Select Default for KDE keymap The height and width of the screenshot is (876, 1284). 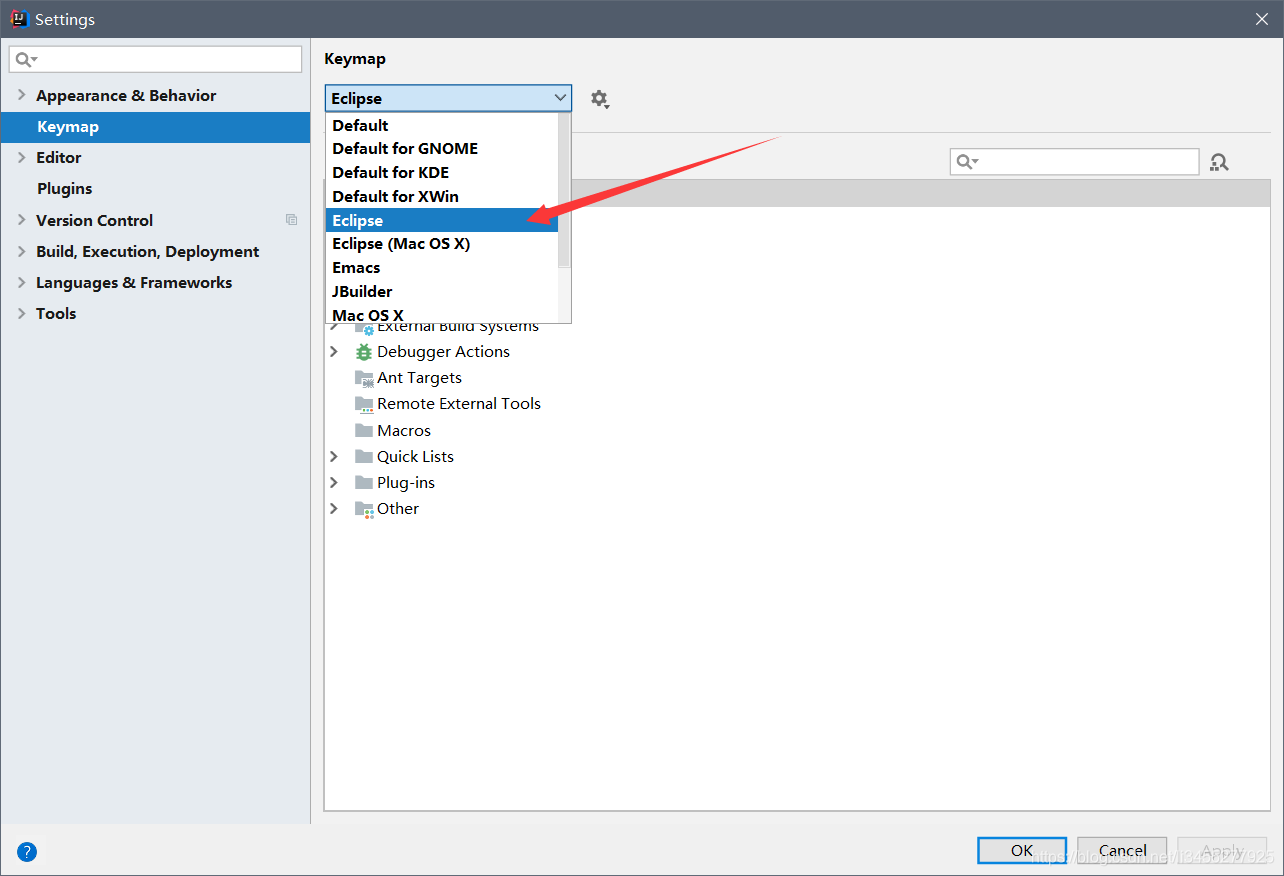(x=442, y=172)
